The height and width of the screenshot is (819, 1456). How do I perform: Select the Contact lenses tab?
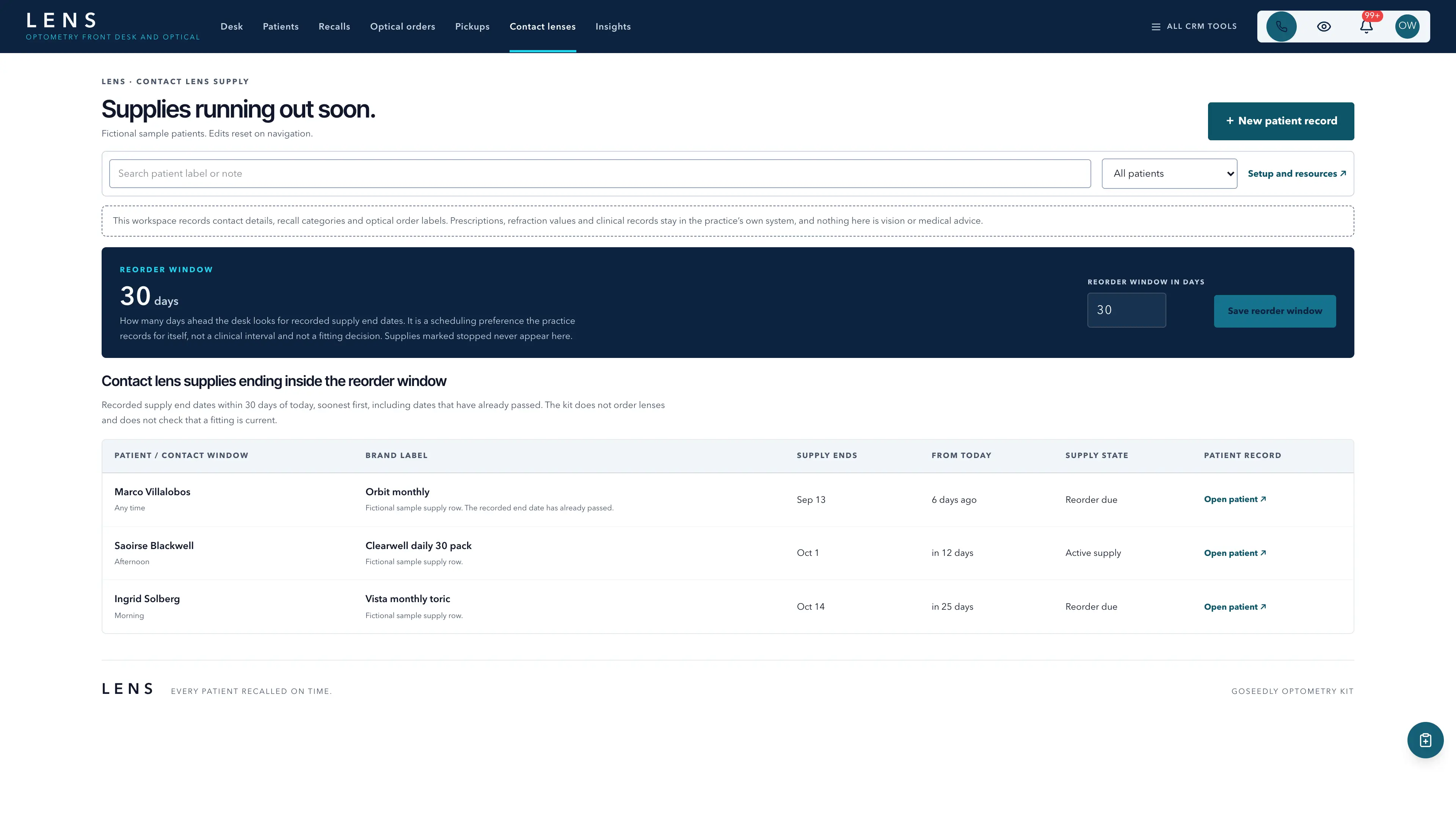(543, 27)
